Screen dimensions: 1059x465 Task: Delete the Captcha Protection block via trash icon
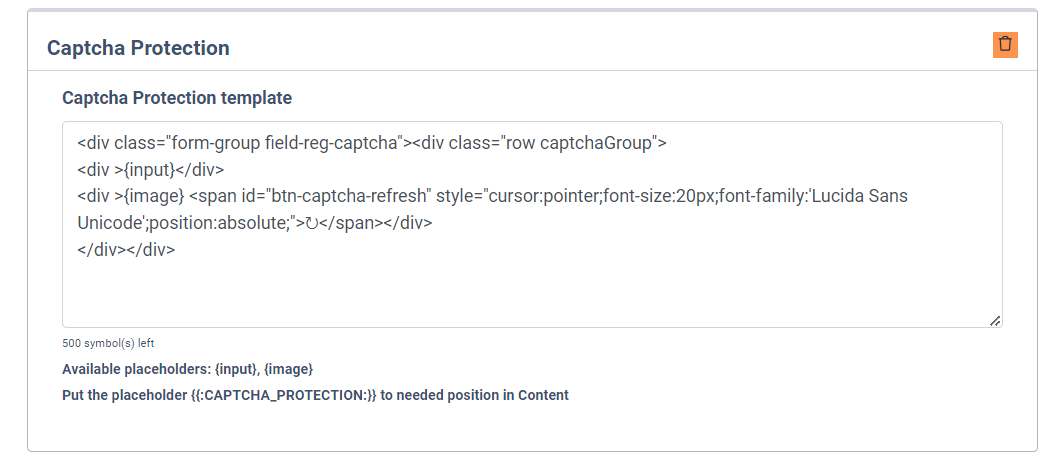pos(1005,45)
